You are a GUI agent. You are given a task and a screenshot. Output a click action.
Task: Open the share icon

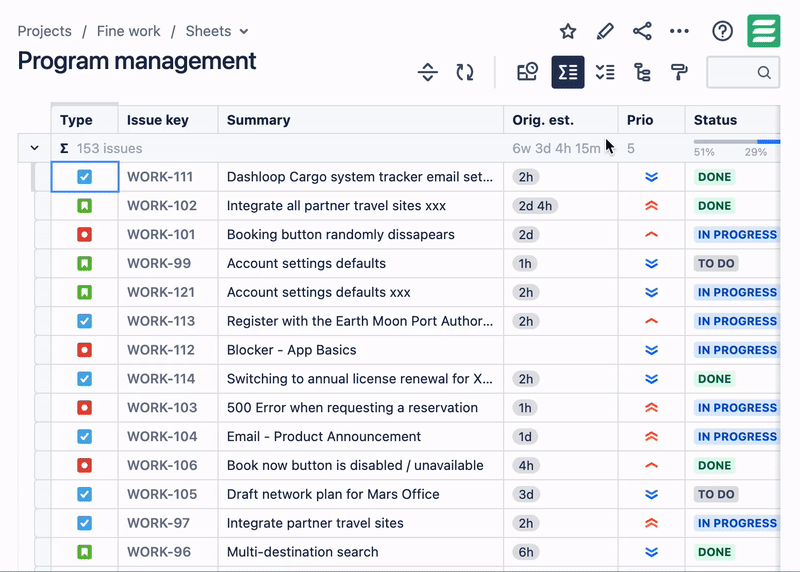[642, 31]
